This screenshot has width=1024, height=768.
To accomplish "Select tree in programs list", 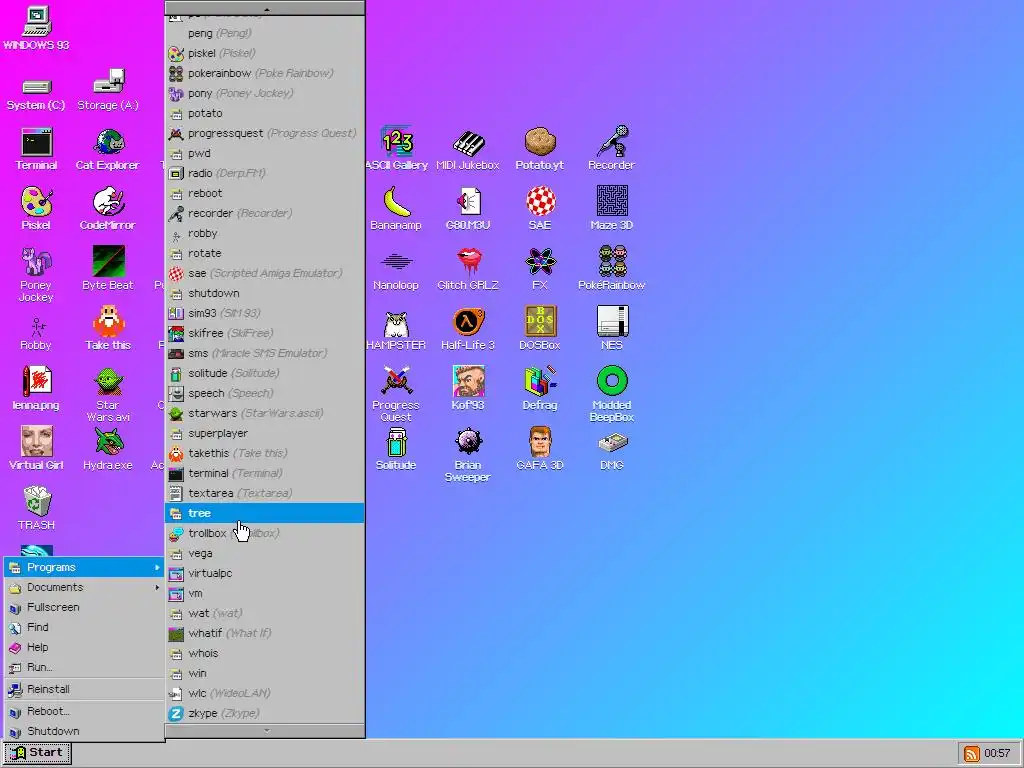I will click(264, 513).
